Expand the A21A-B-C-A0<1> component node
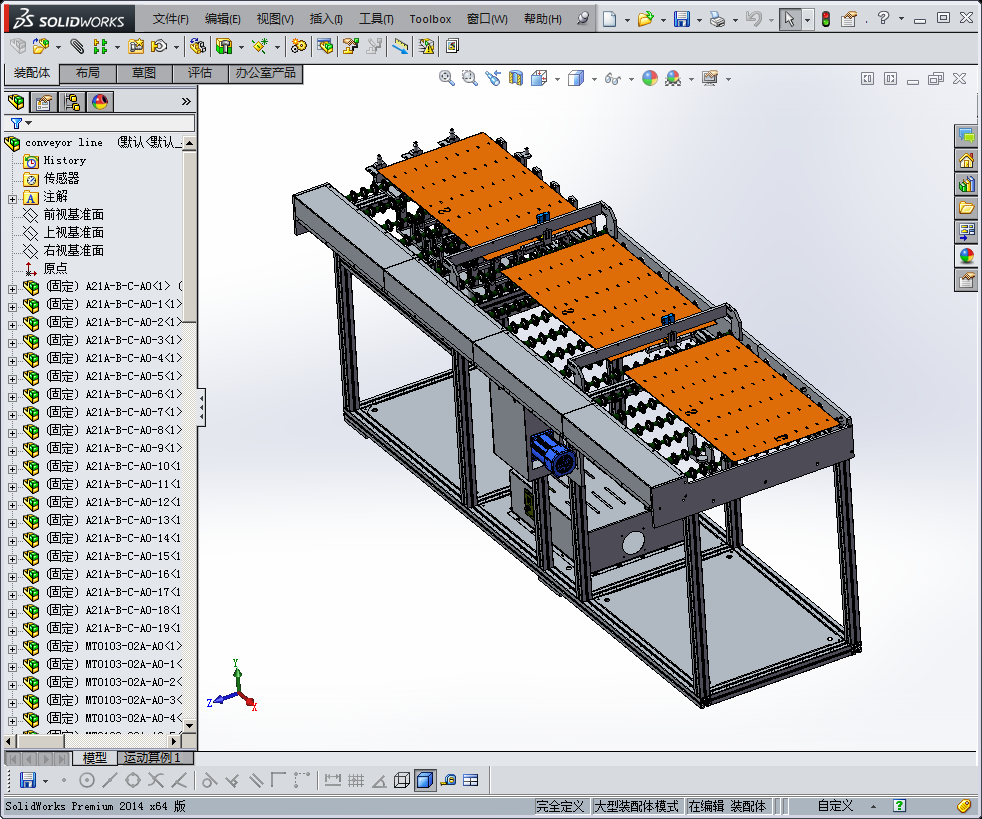The image size is (982, 819). click(x=12, y=289)
